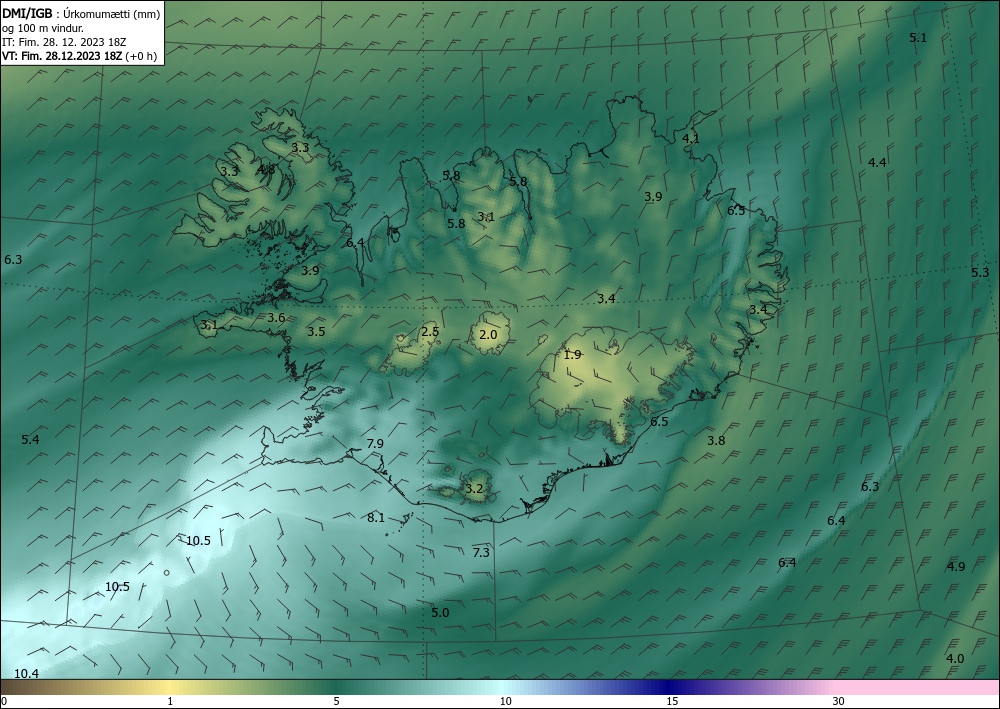Click the 4.0 value label
This screenshot has width=1000, height=709.
pos(955,659)
